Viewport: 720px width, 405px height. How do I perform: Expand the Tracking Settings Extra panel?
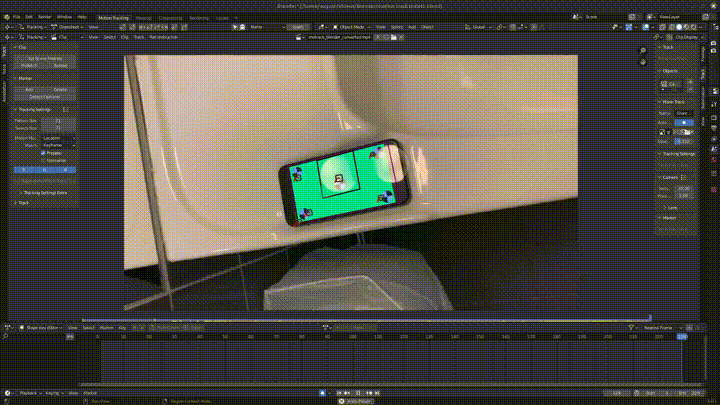44,192
